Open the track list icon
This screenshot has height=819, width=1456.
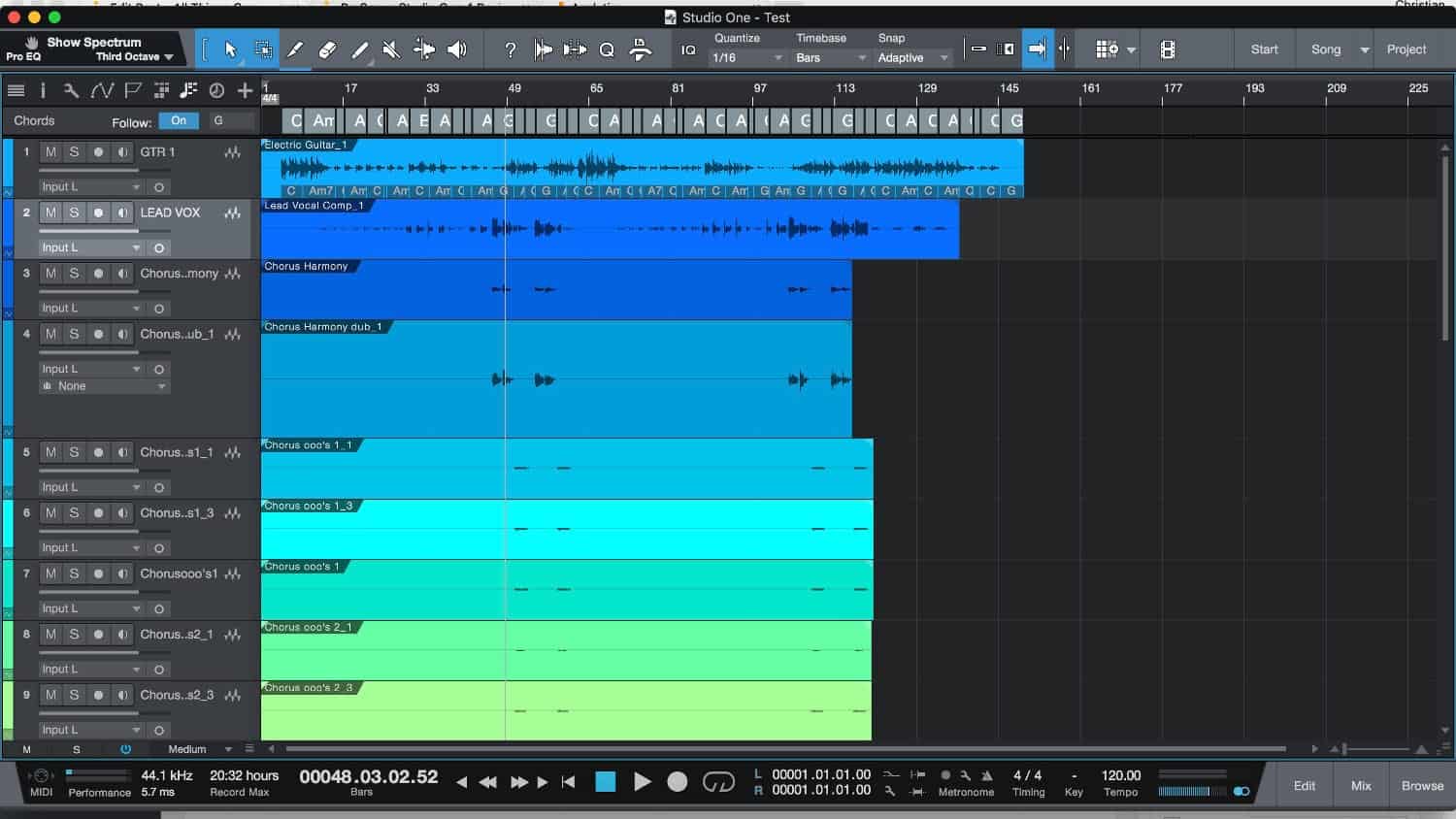[16, 90]
